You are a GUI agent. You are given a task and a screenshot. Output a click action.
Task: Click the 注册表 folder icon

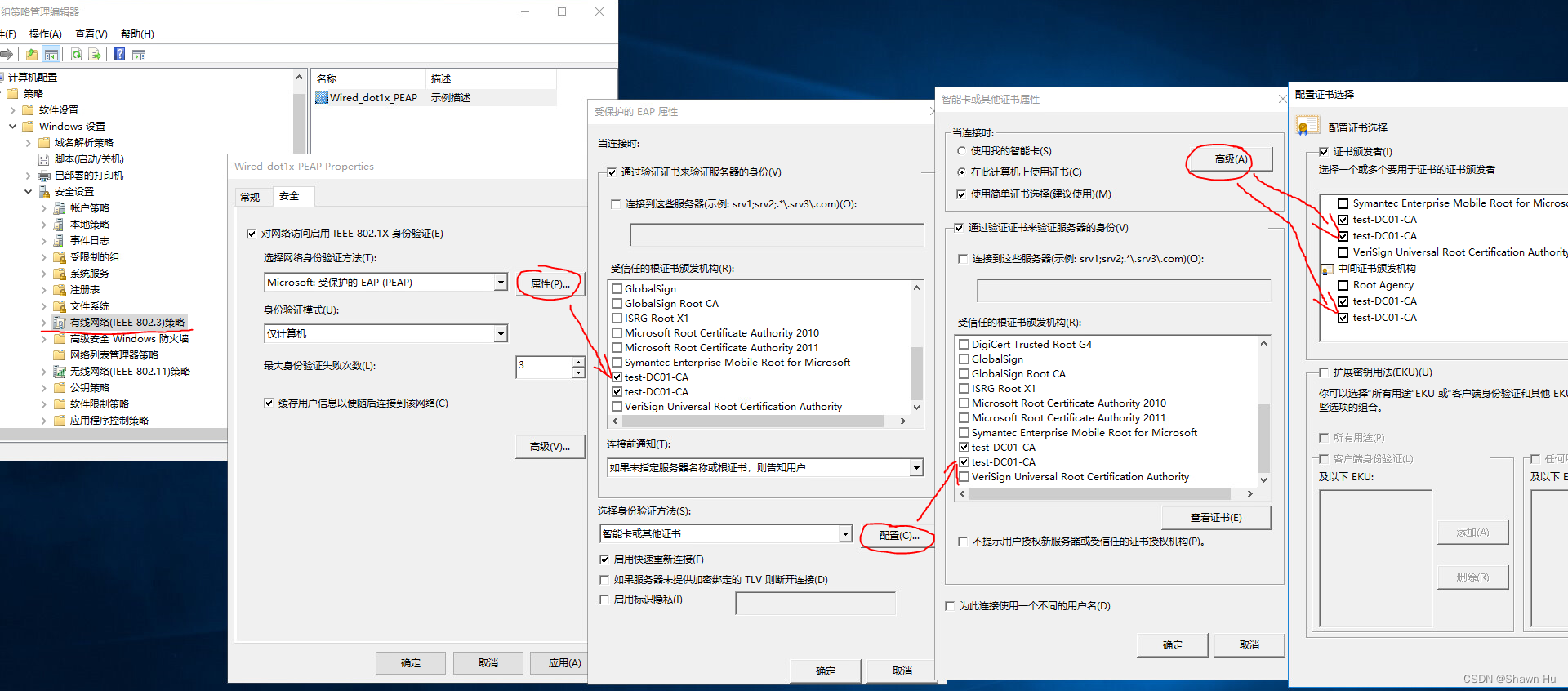[60, 289]
